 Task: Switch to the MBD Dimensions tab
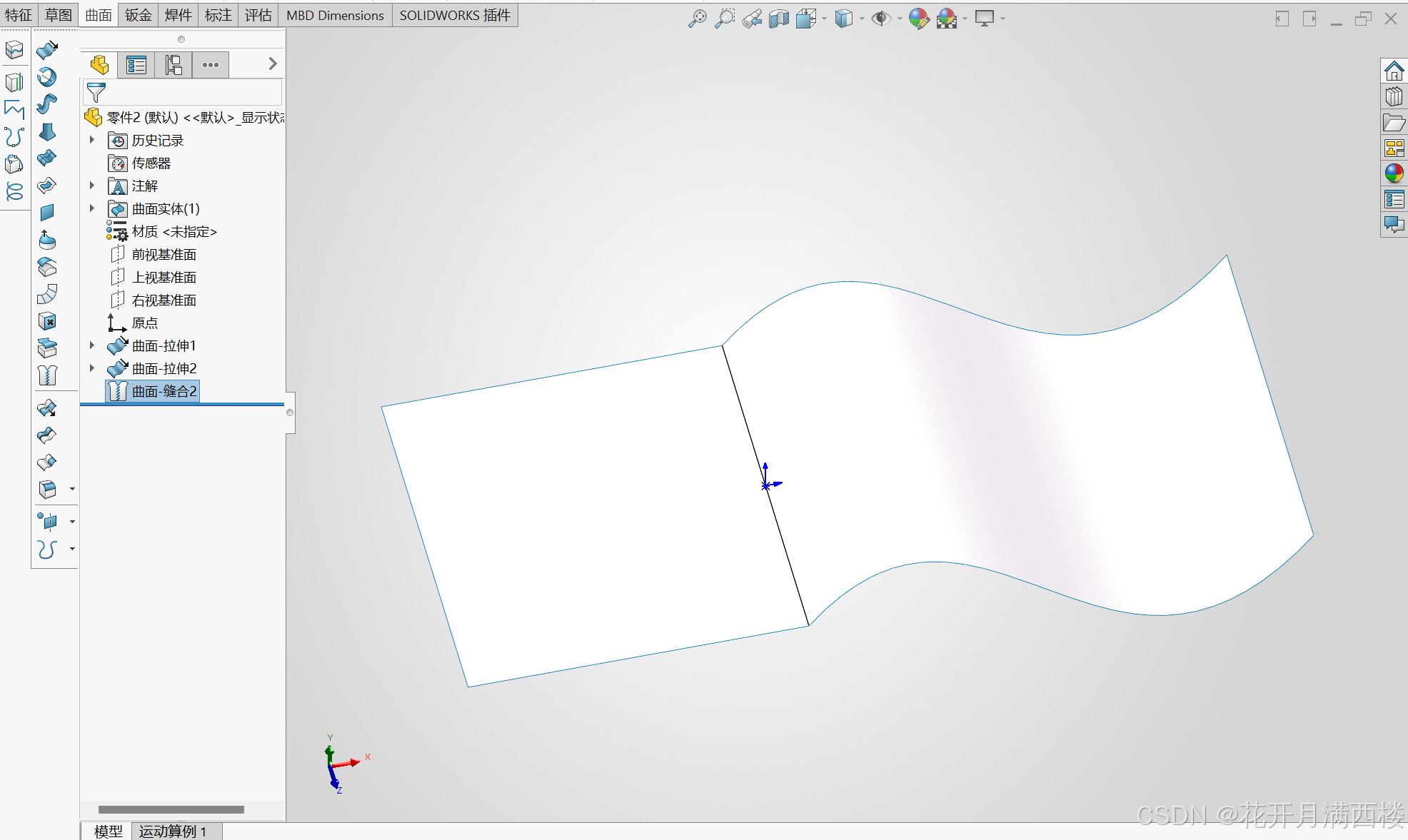click(x=335, y=15)
